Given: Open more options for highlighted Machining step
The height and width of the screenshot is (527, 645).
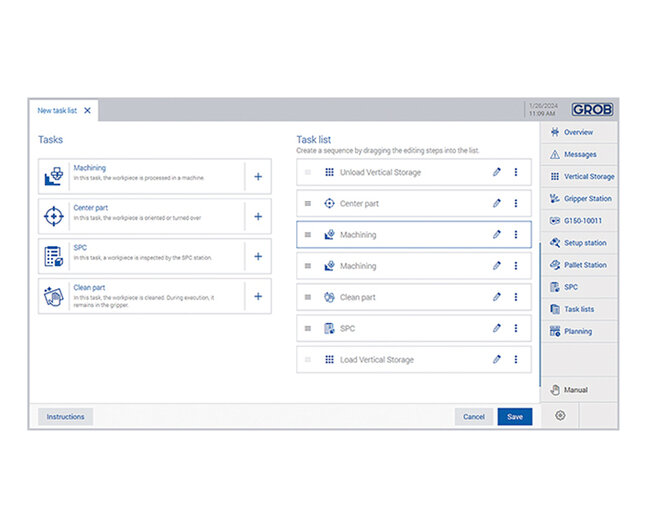Looking at the screenshot, I should [x=516, y=234].
